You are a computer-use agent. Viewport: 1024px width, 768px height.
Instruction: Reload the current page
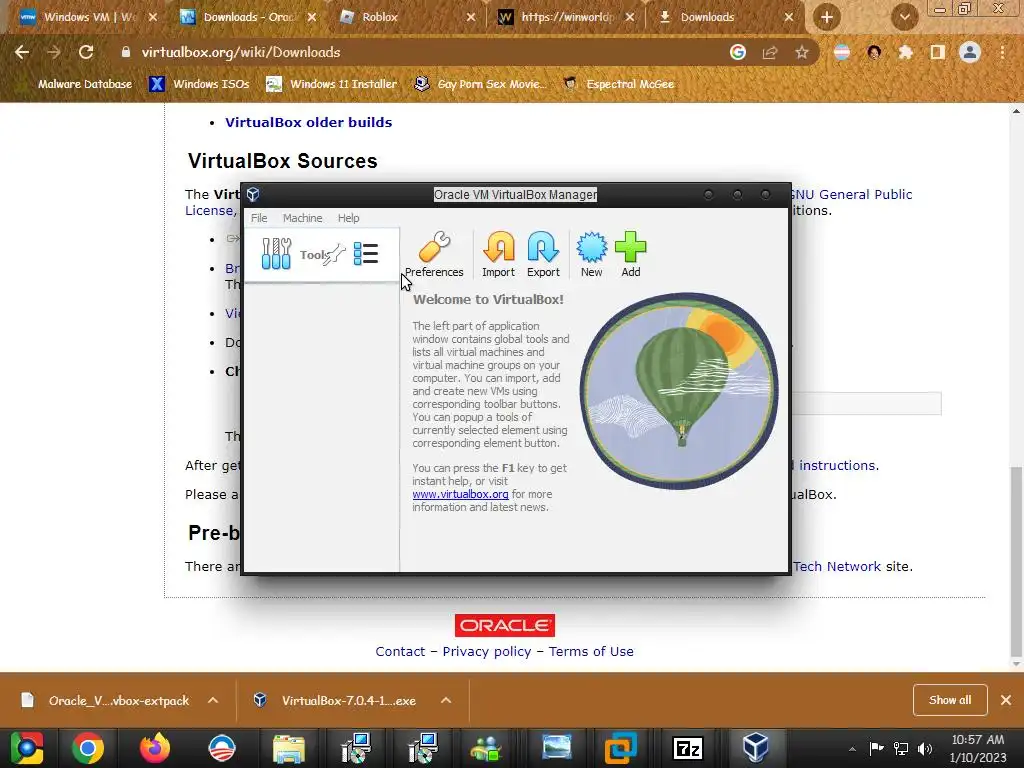86,52
